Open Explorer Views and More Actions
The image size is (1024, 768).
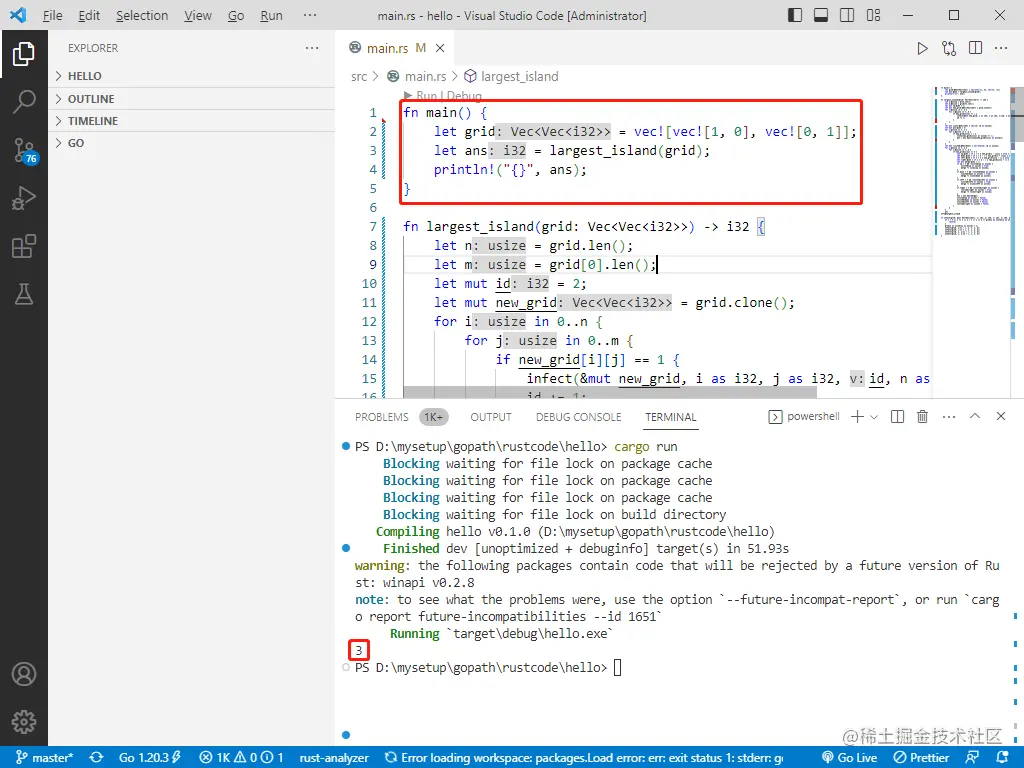coord(312,48)
